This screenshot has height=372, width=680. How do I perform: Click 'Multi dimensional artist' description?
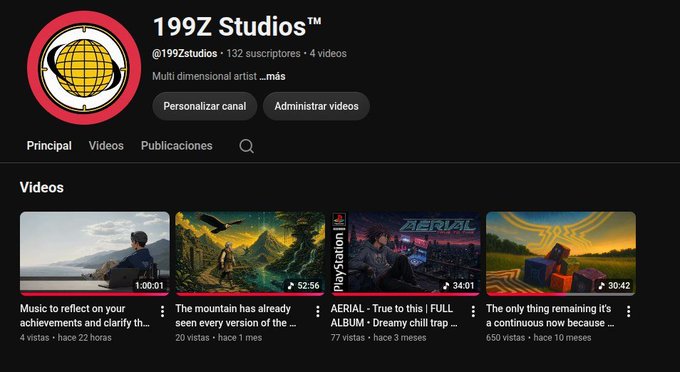click(x=205, y=76)
